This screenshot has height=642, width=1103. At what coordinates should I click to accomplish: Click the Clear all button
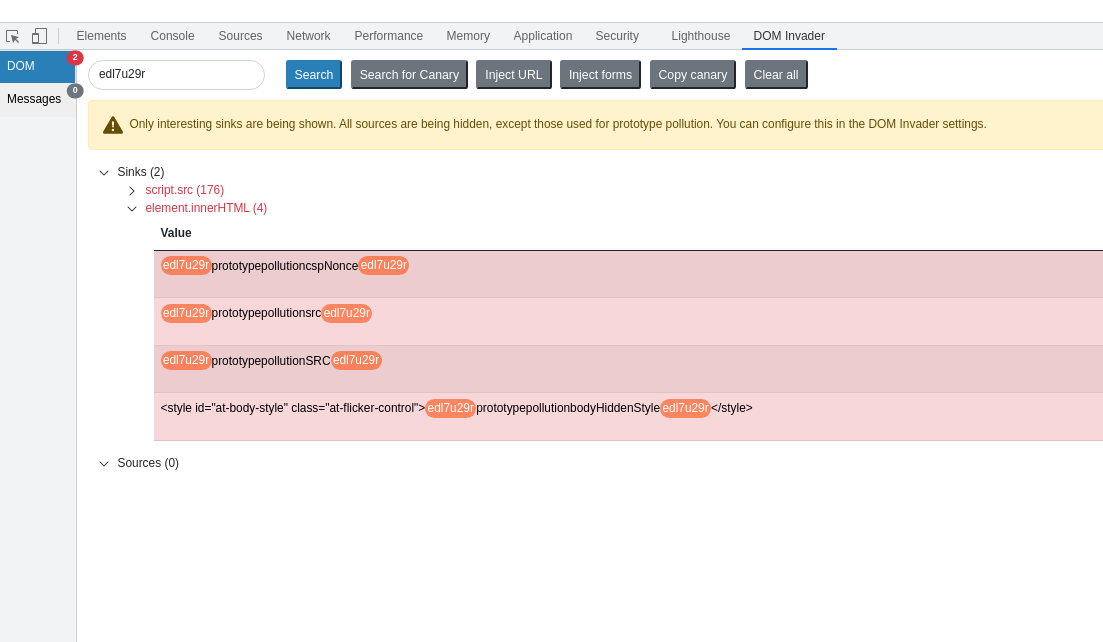point(776,75)
